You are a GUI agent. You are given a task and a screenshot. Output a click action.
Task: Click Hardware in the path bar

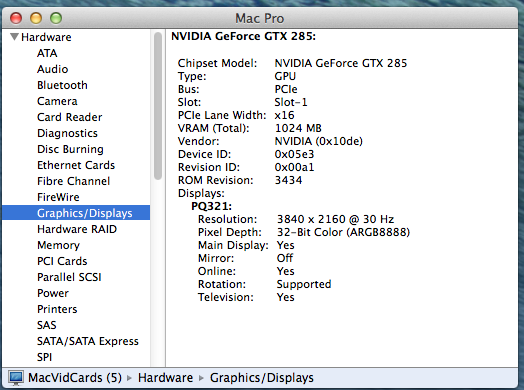point(165,378)
